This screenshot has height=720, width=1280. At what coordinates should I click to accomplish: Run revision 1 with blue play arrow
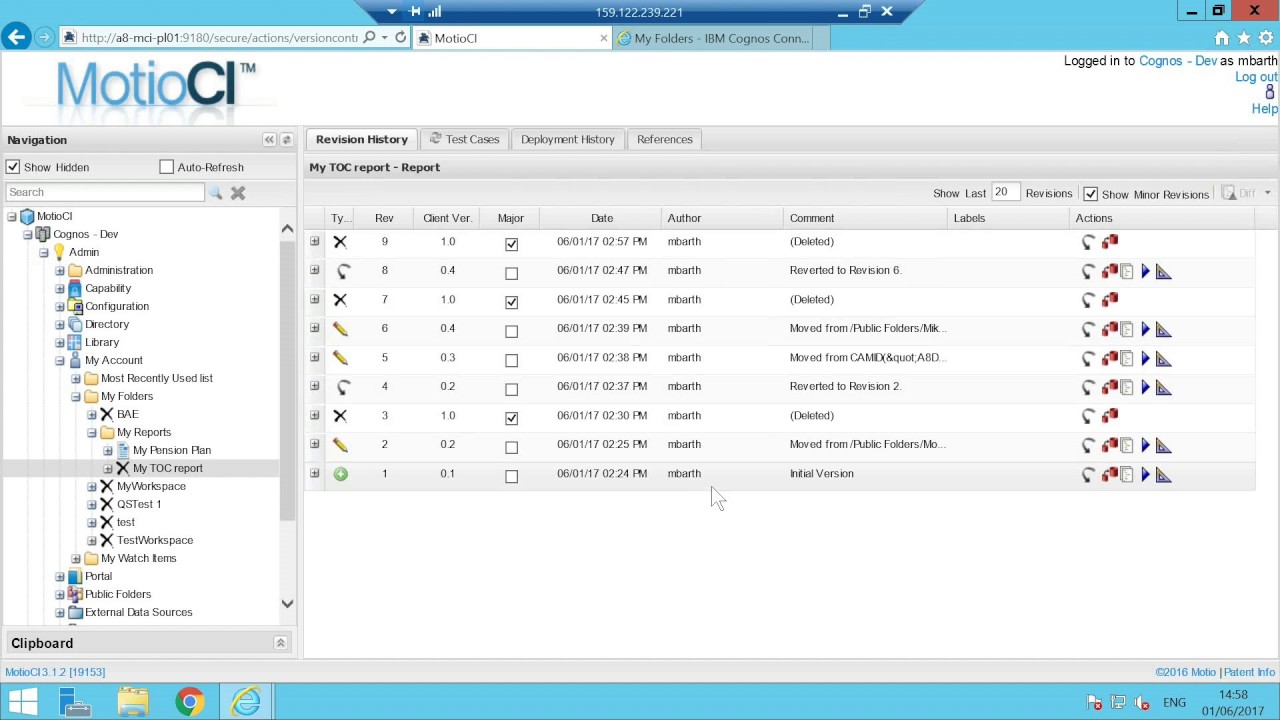coord(1146,475)
